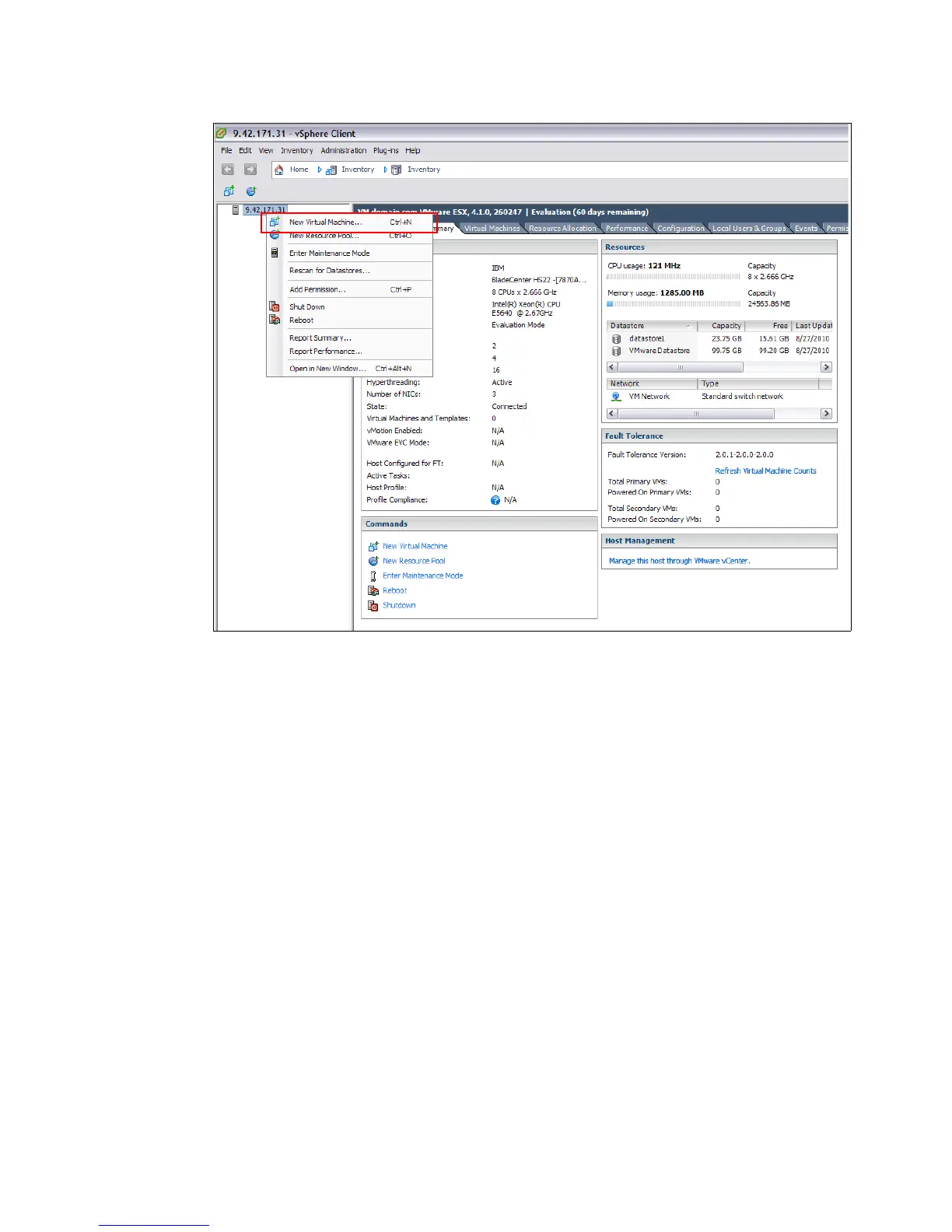Switch to Events tab
952x1232 pixels.
(x=806, y=228)
